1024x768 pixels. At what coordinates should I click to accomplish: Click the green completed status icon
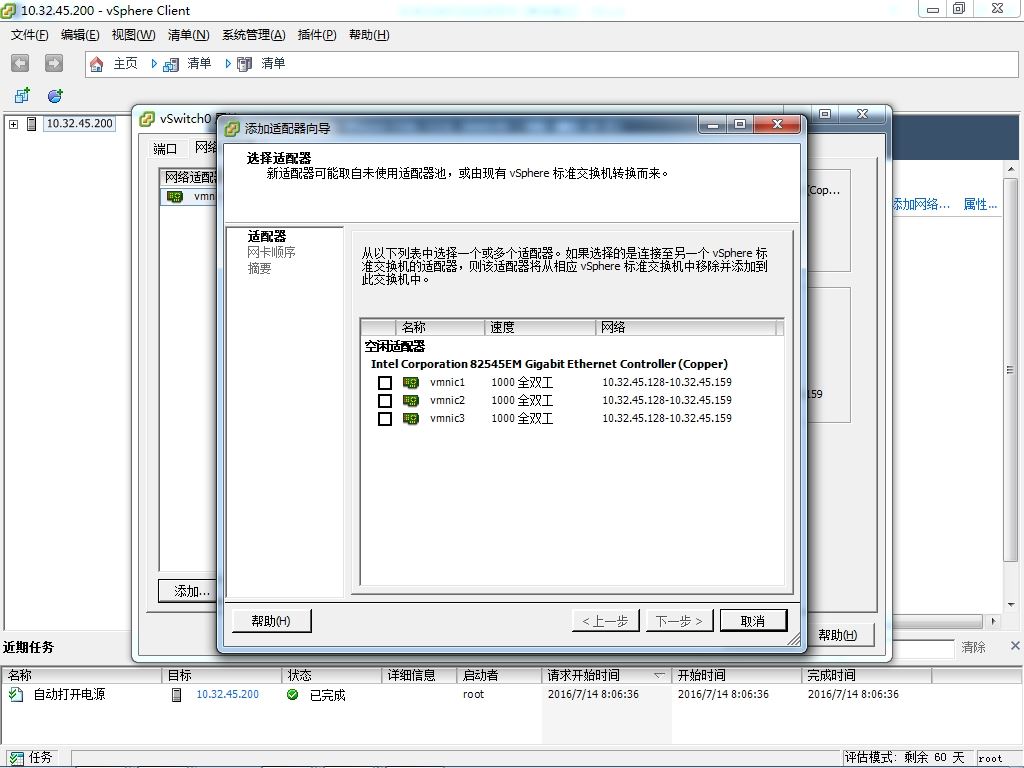(x=293, y=695)
